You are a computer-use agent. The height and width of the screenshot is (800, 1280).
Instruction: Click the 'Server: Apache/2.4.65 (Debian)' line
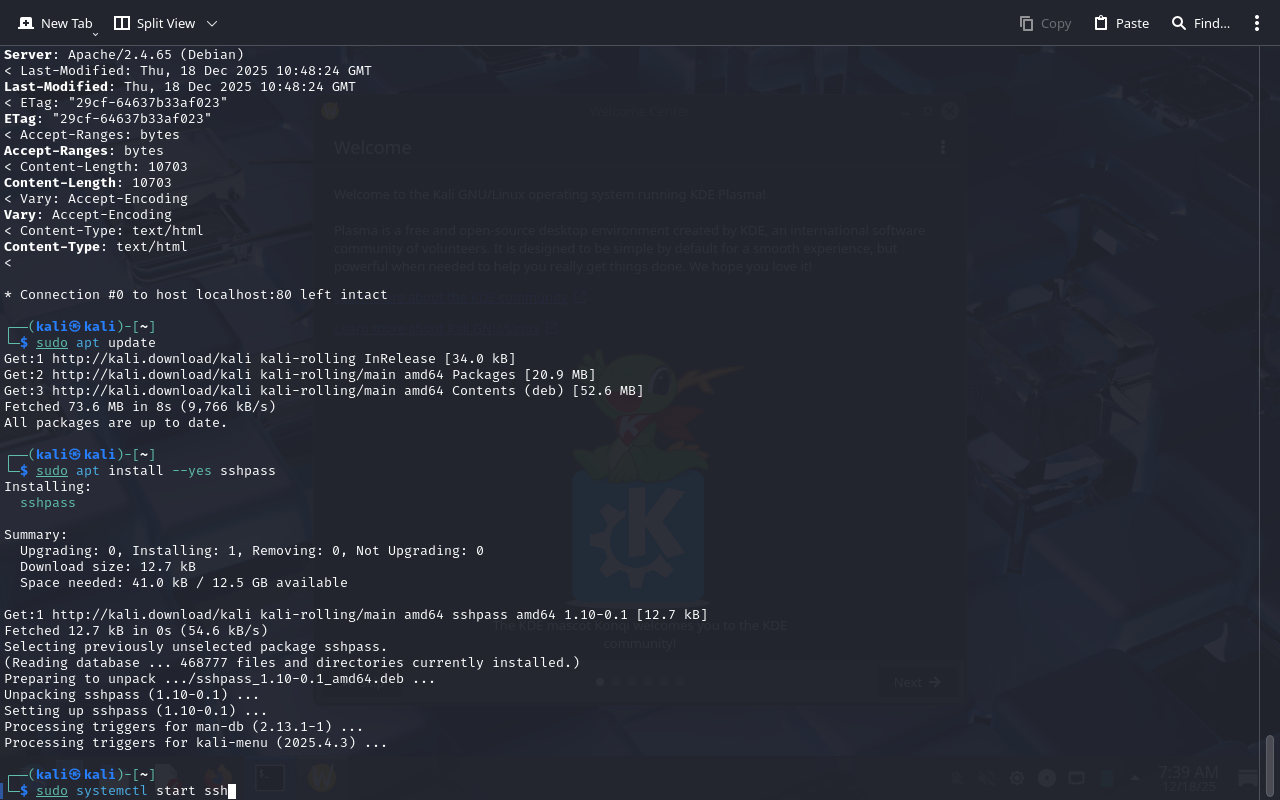pyautogui.click(x=124, y=55)
